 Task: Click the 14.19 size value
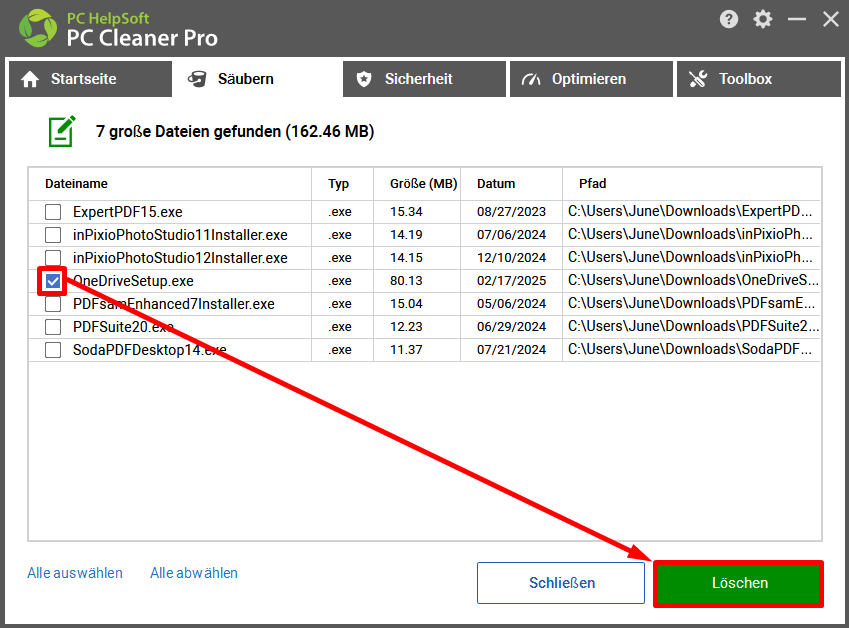point(406,235)
